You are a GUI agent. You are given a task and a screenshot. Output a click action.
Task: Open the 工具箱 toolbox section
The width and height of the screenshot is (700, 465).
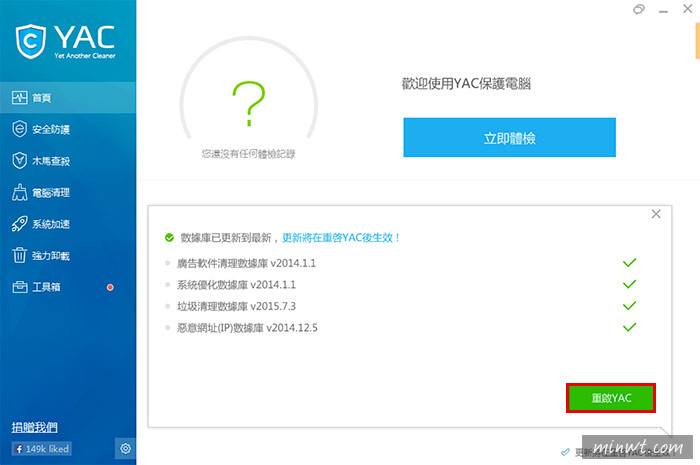point(68,287)
